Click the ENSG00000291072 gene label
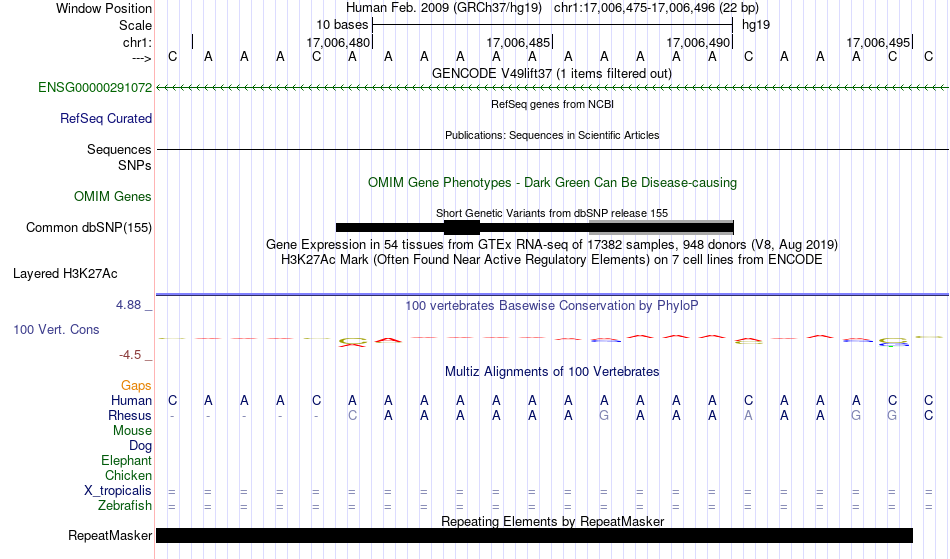This screenshot has width=950, height=559. tap(95, 88)
